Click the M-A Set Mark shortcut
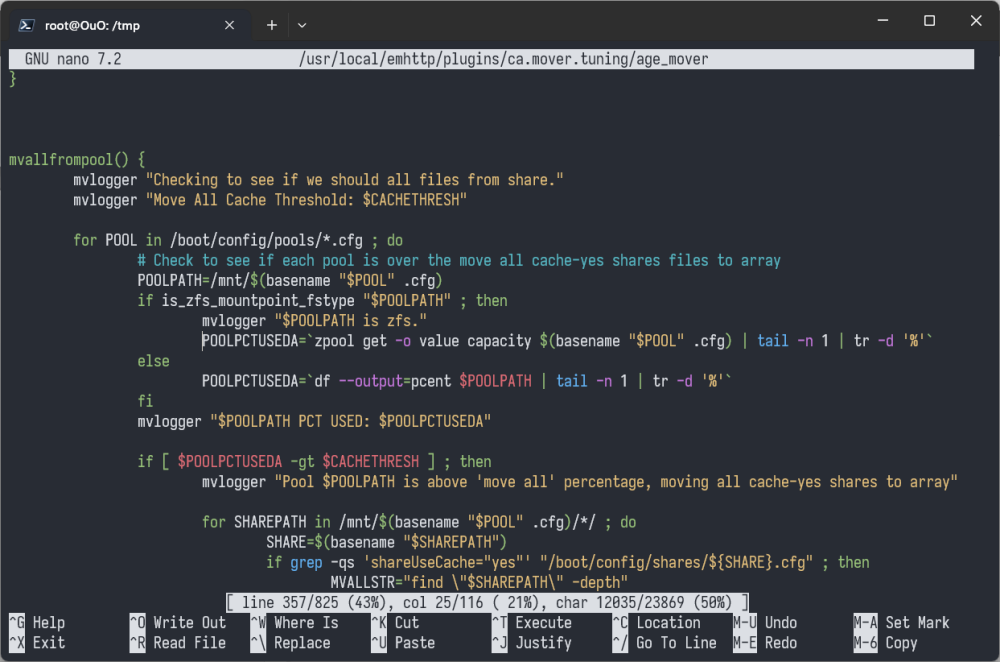The image size is (1000, 662). (x=901, y=622)
